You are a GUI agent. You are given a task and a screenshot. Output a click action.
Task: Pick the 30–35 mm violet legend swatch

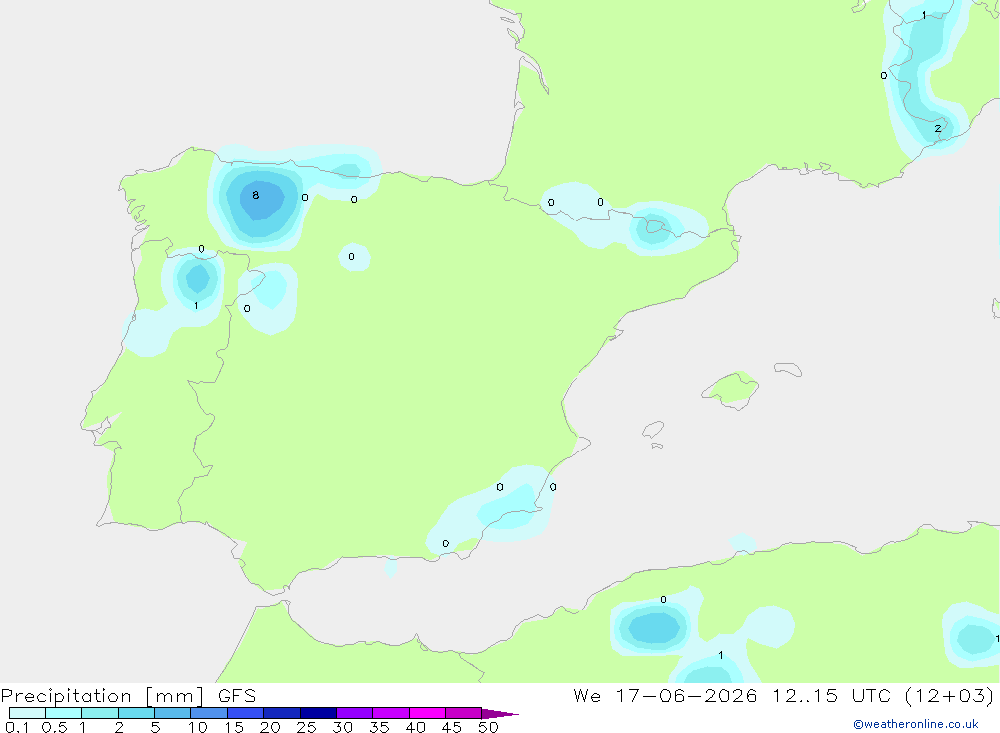[x=355, y=713]
